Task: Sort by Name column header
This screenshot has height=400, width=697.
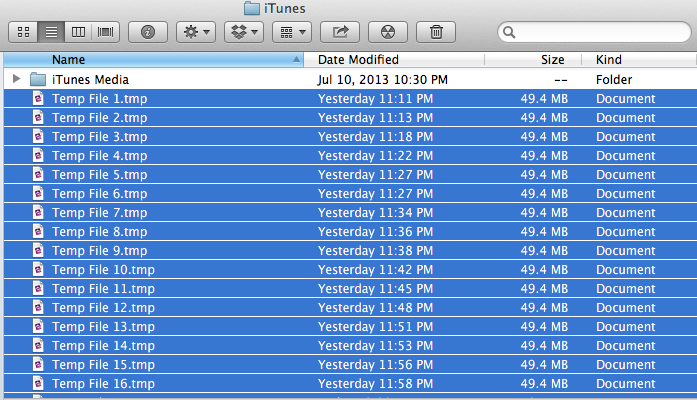Action: pyautogui.click(x=154, y=60)
